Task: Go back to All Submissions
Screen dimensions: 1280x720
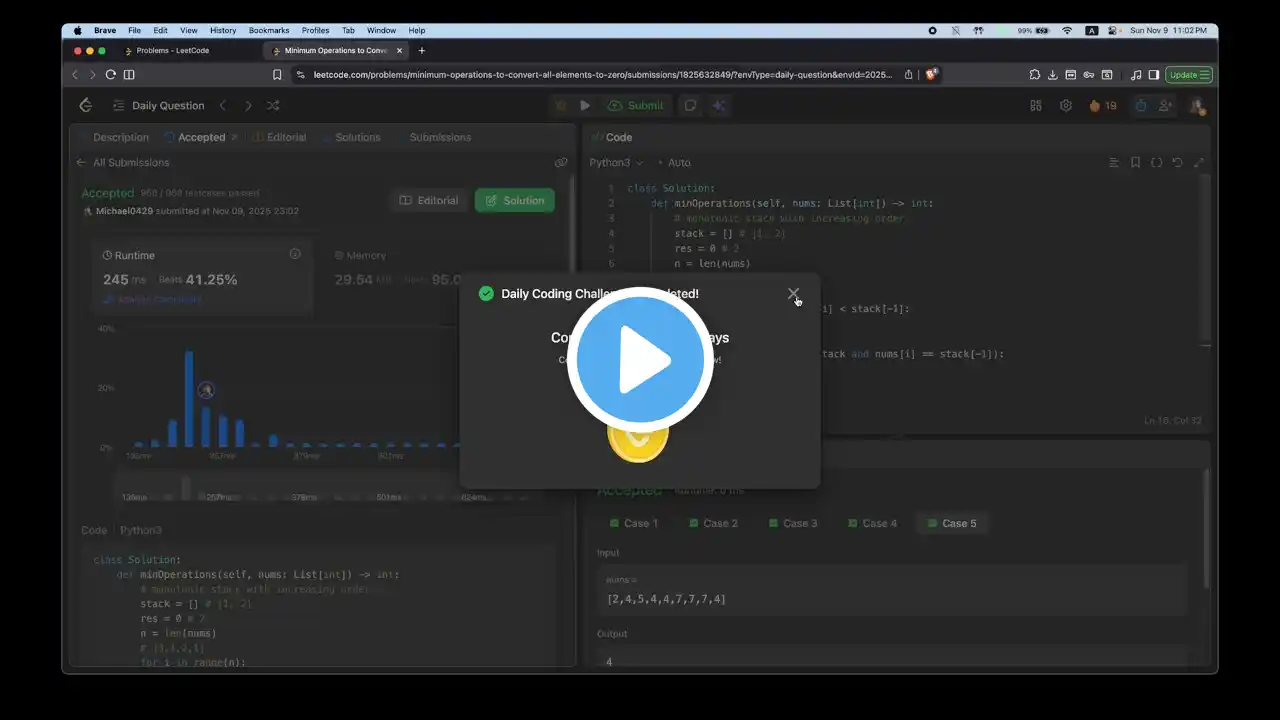Action: coord(123,162)
